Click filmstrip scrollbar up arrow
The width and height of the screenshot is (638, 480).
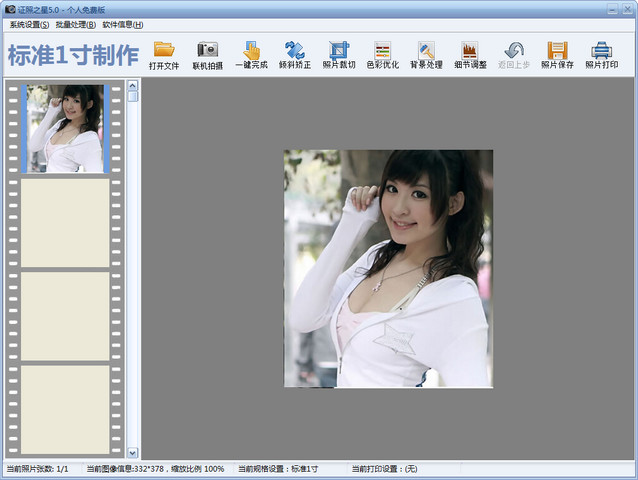tap(133, 85)
